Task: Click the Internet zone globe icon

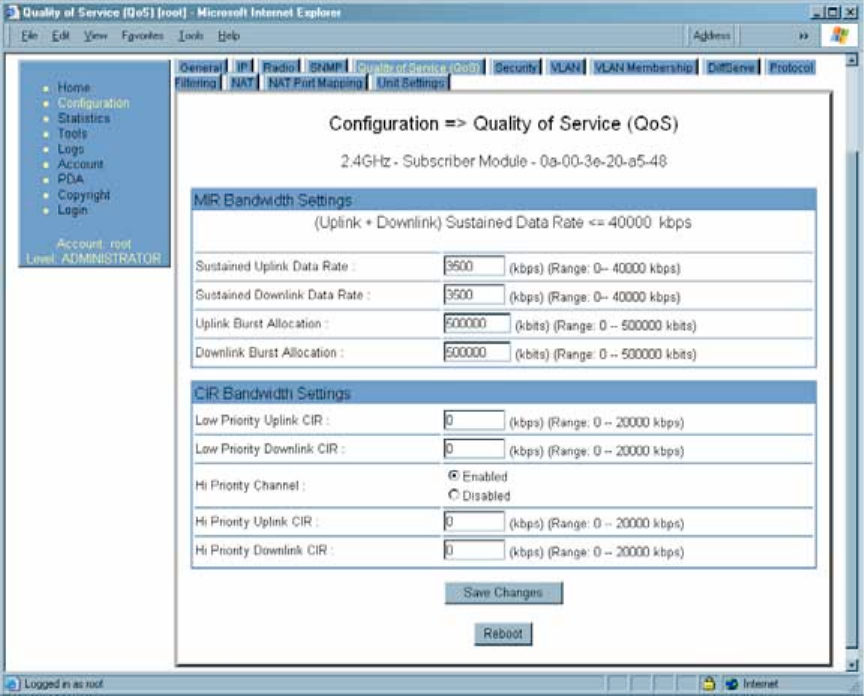Action: click(x=732, y=684)
